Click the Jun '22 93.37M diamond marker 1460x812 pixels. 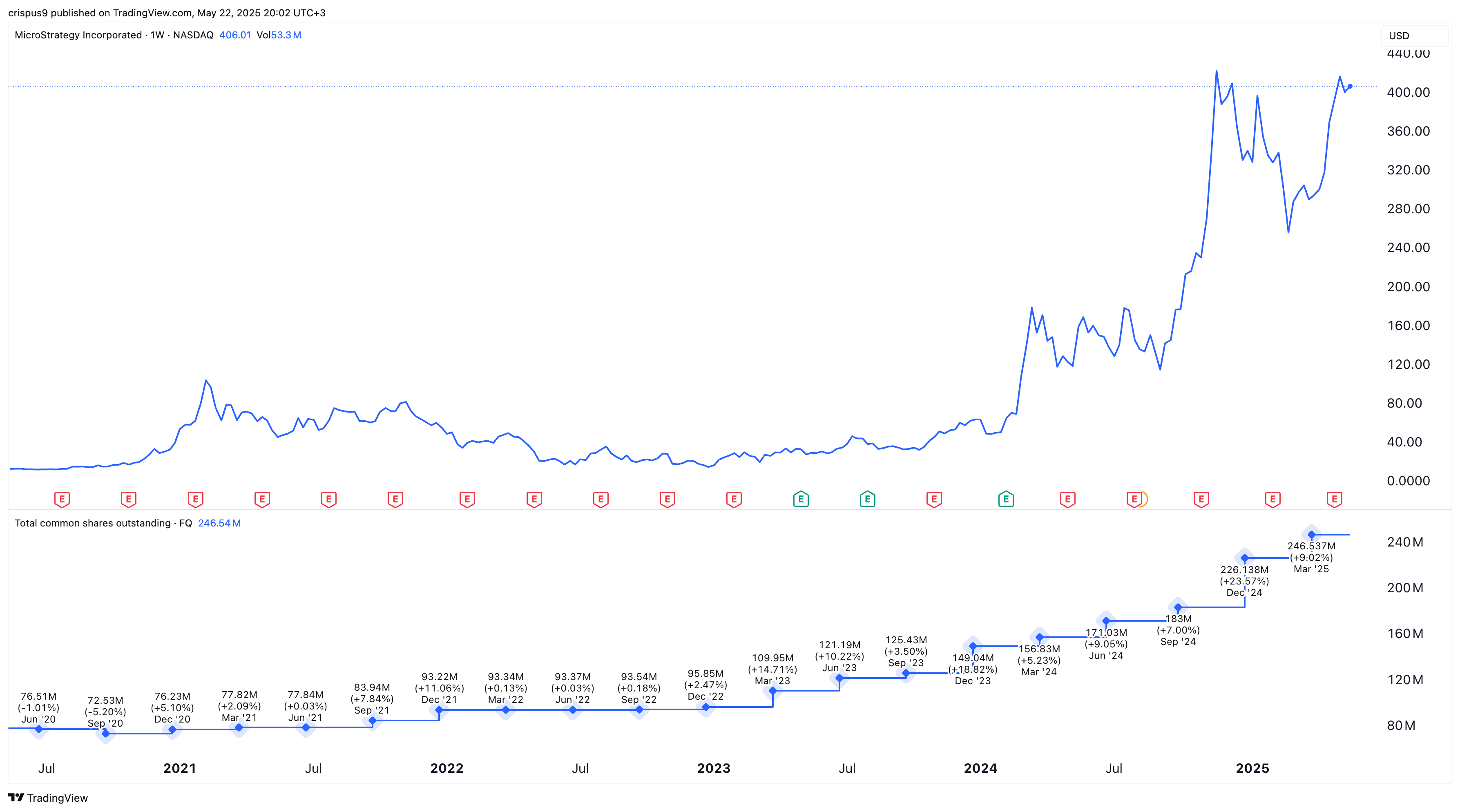(x=572, y=710)
